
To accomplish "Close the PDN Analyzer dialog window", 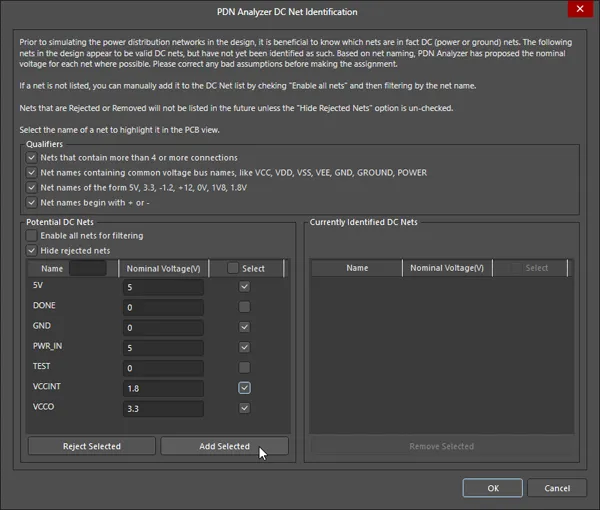I will tap(580, 9).
